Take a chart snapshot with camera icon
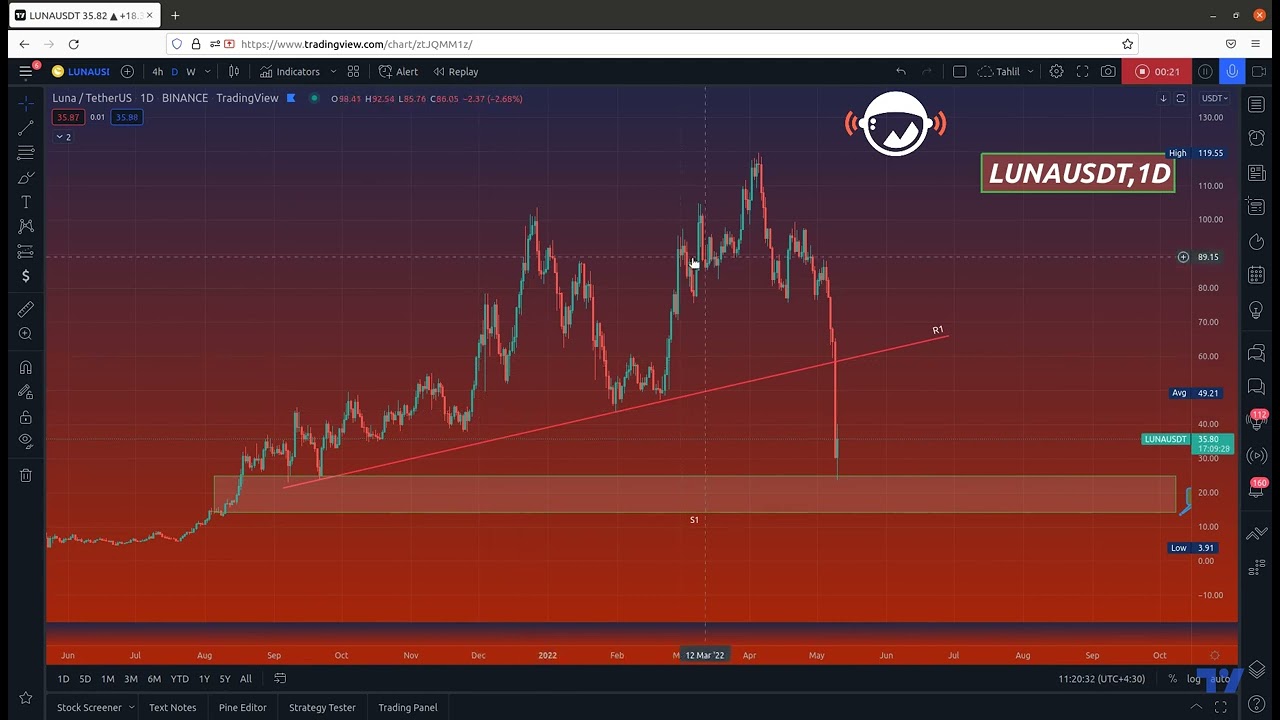Image resolution: width=1280 pixels, height=720 pixels. pos(1108,71)
